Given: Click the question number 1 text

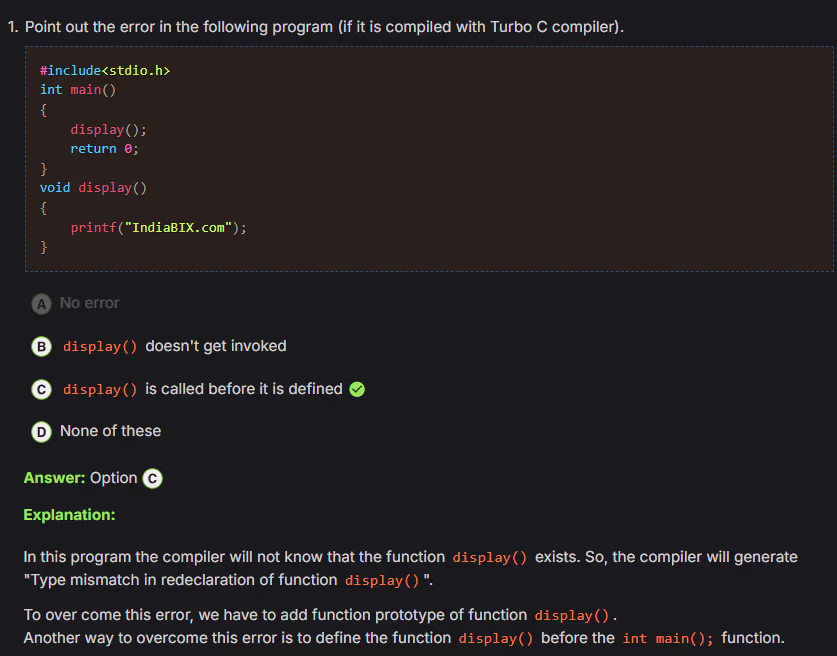Looking at the screenshot, I should pyautogui.click(x=13, y=26).
